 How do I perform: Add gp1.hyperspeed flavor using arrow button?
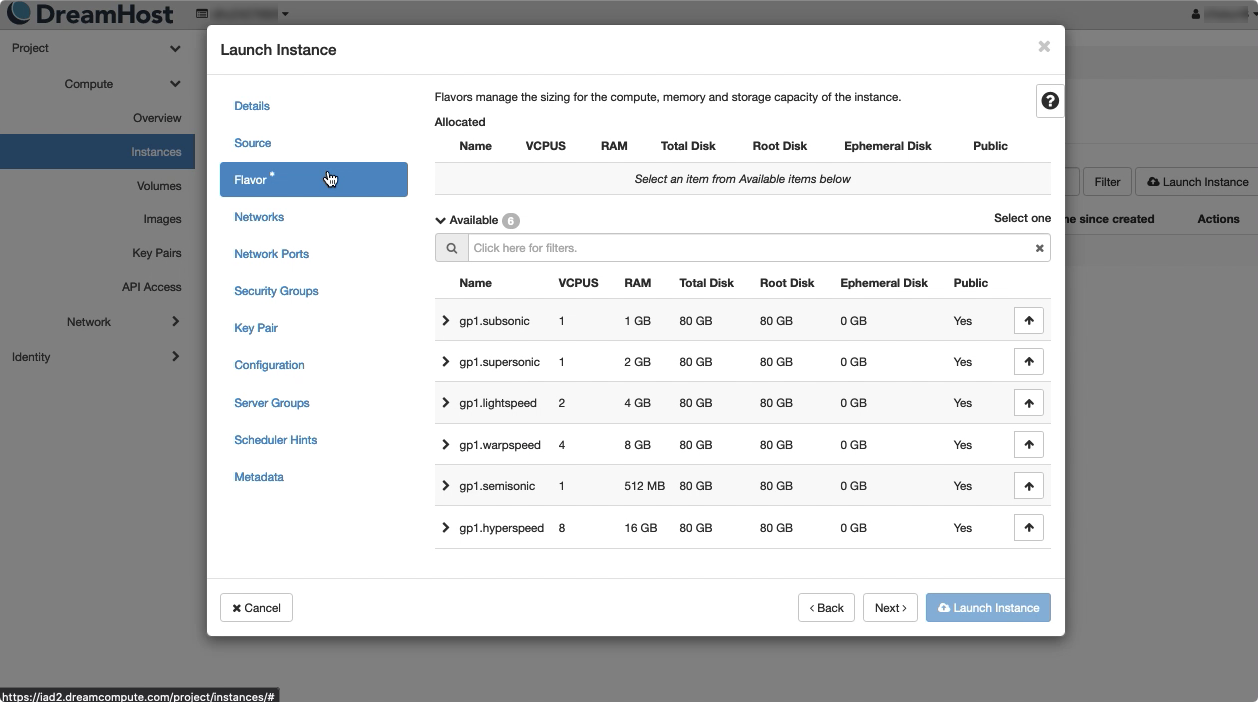pyautogui.click(x=1028, y=528)
